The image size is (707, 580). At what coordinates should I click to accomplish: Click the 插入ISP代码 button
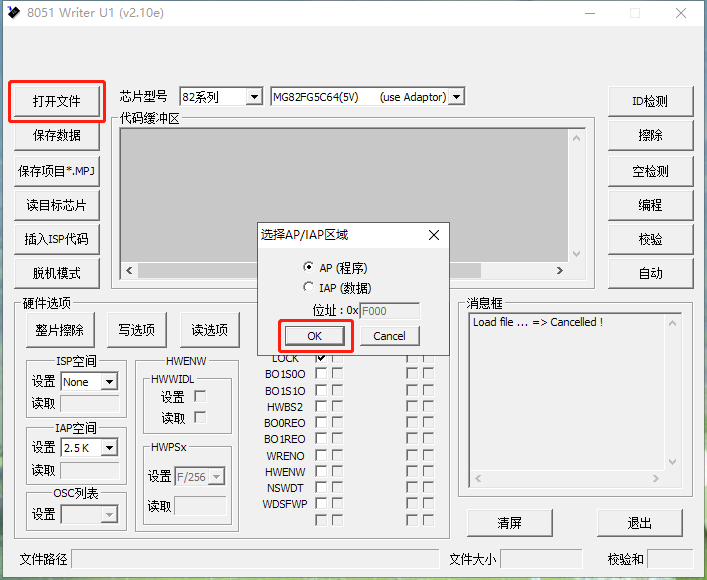point(56,239)
